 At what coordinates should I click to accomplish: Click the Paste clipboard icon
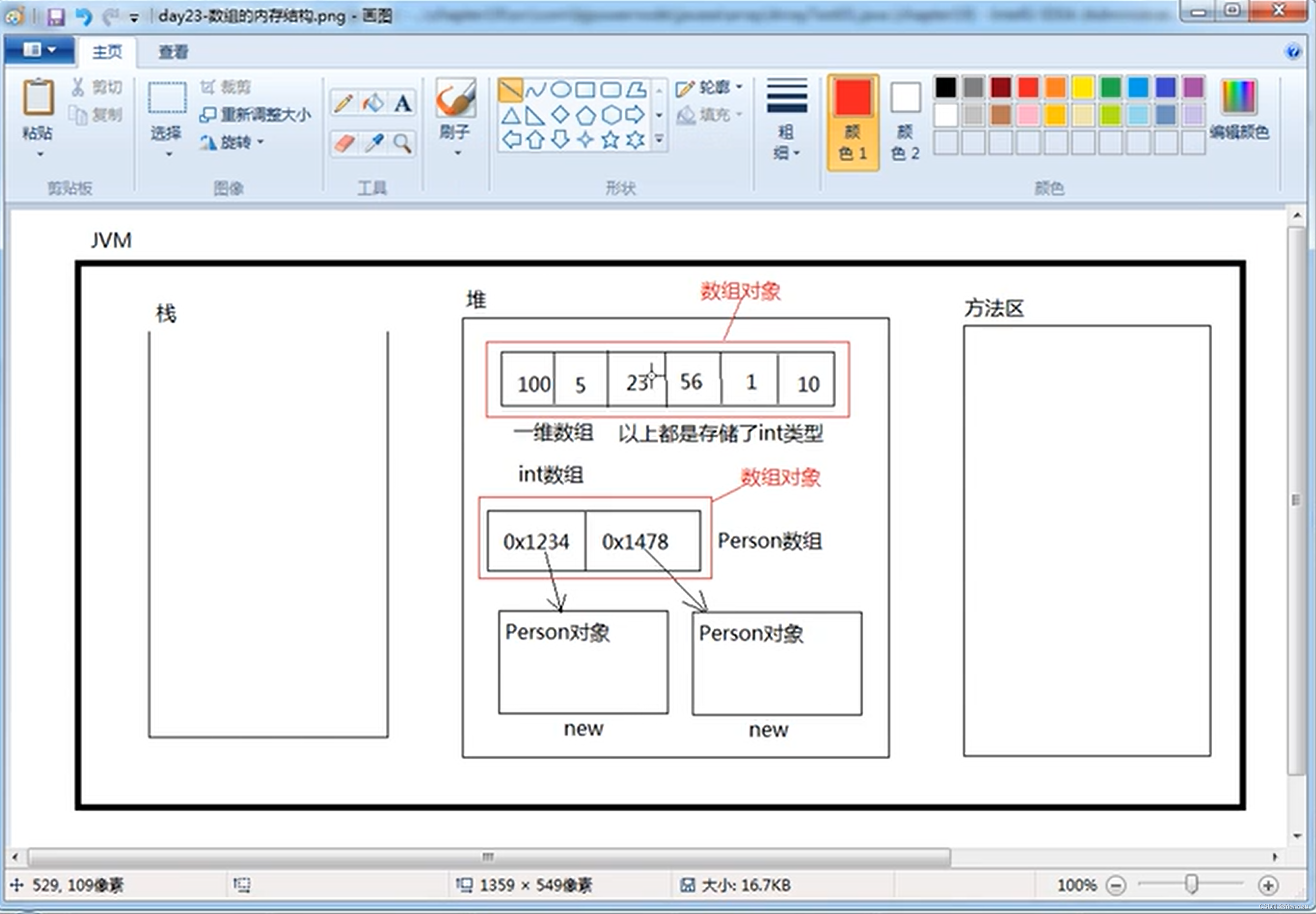38,96
